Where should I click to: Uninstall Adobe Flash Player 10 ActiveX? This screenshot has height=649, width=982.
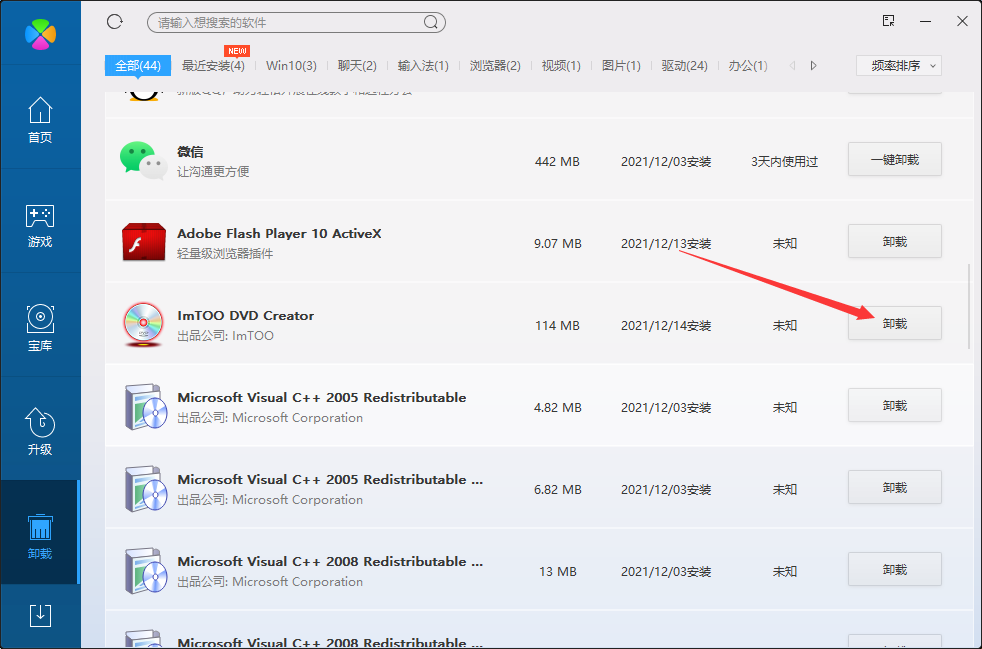point(895,241)
